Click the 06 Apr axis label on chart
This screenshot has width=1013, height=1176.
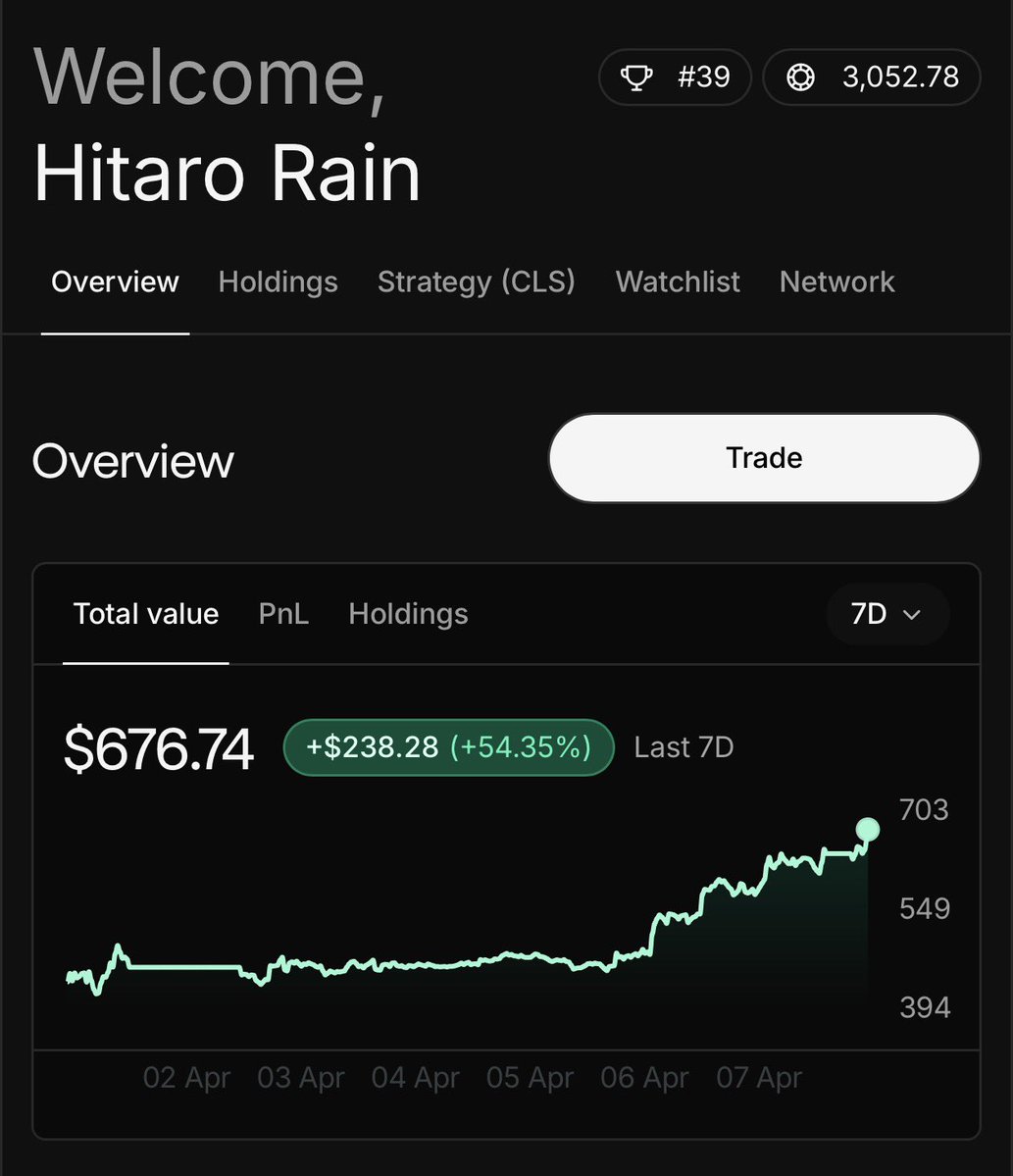coord(644,1077)
